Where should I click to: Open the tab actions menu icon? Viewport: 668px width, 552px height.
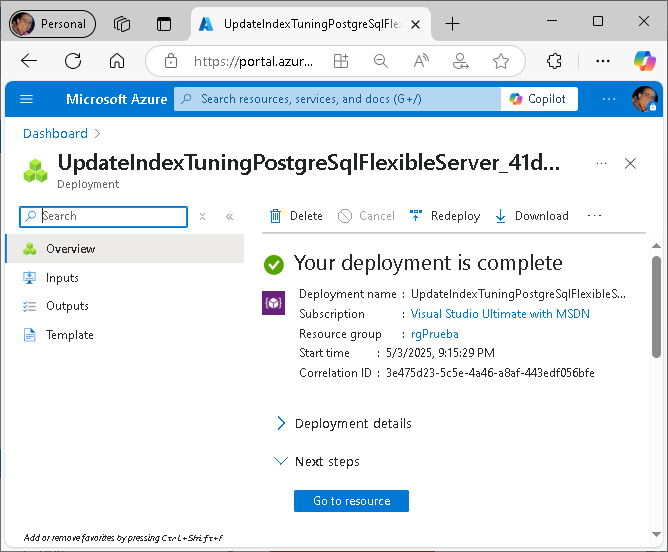(x=164, y=24)
